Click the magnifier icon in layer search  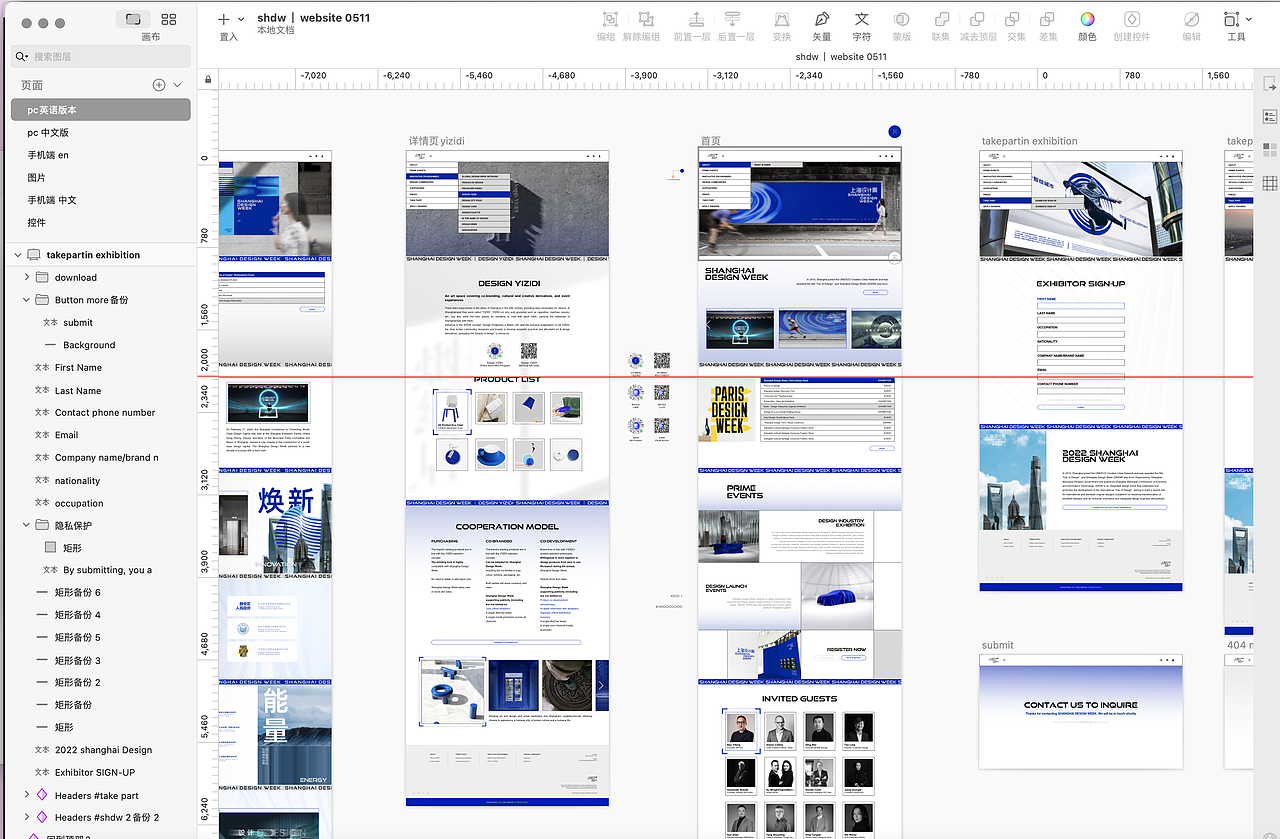pos(22,57)
